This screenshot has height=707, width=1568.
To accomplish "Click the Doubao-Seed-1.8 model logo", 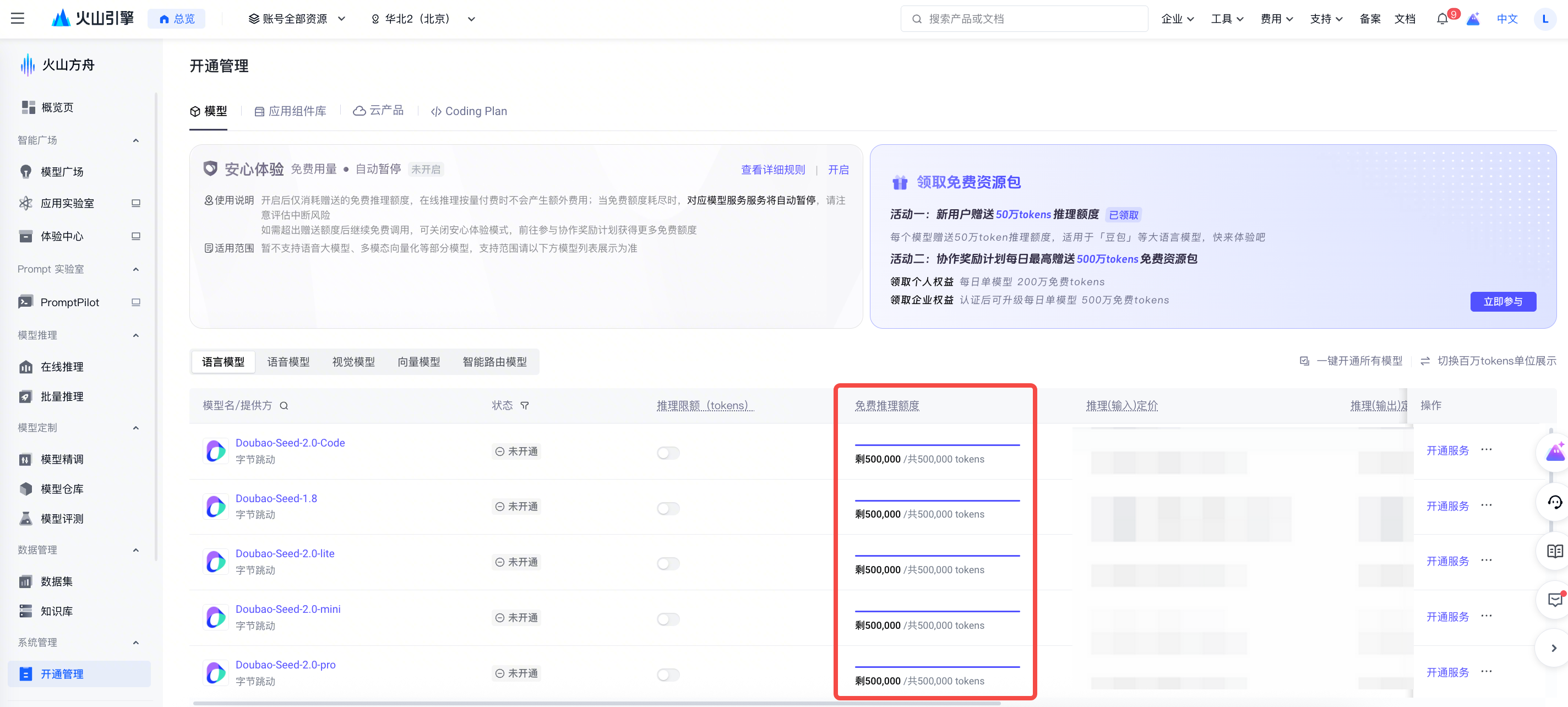I will pyautogui.click(x=215, y=507).
